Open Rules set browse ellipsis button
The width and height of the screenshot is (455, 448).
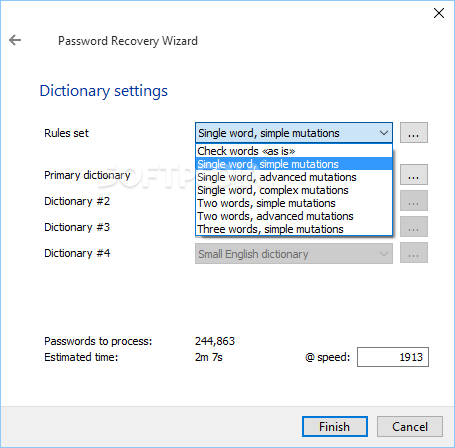pyautogui.click(x=414, y=133)
